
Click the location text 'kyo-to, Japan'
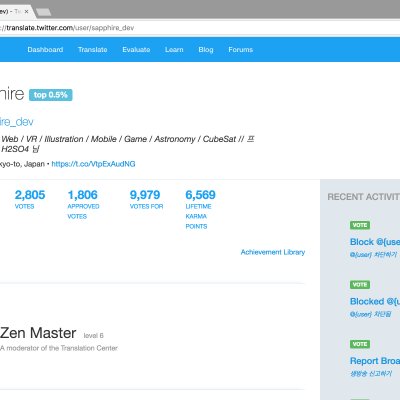coord(22,164)
